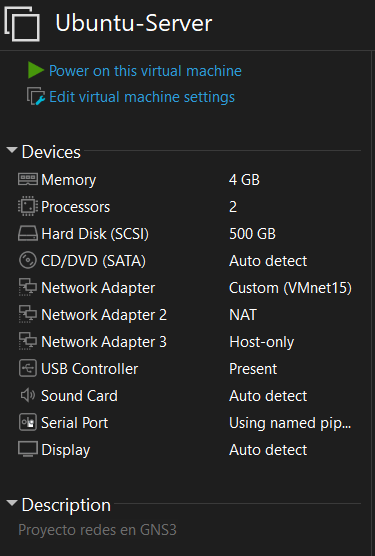Click the CD/DVD Auto detect value
The height and width of the screenshot is (556, 375).
tap(268, 261)
